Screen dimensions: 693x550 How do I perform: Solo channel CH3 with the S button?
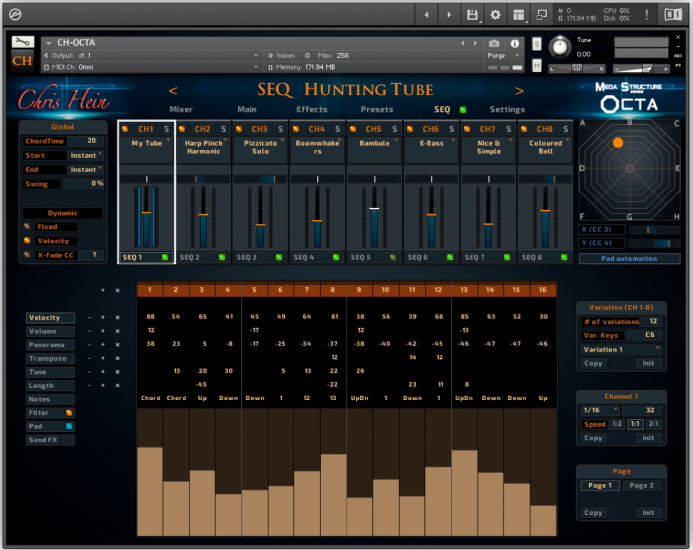281,129
